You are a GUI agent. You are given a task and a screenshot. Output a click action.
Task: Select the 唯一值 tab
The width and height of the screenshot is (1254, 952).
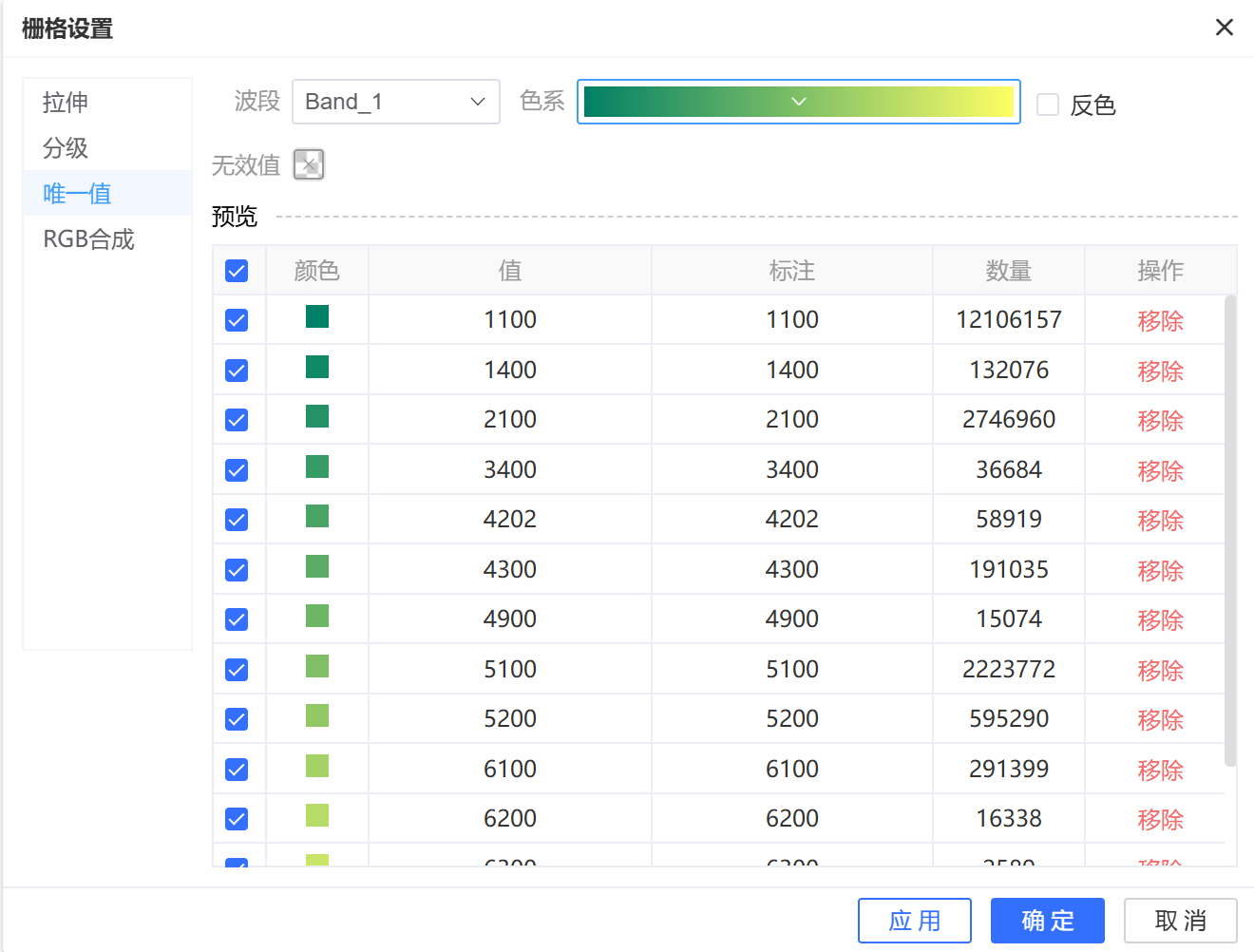coord(78,194)
